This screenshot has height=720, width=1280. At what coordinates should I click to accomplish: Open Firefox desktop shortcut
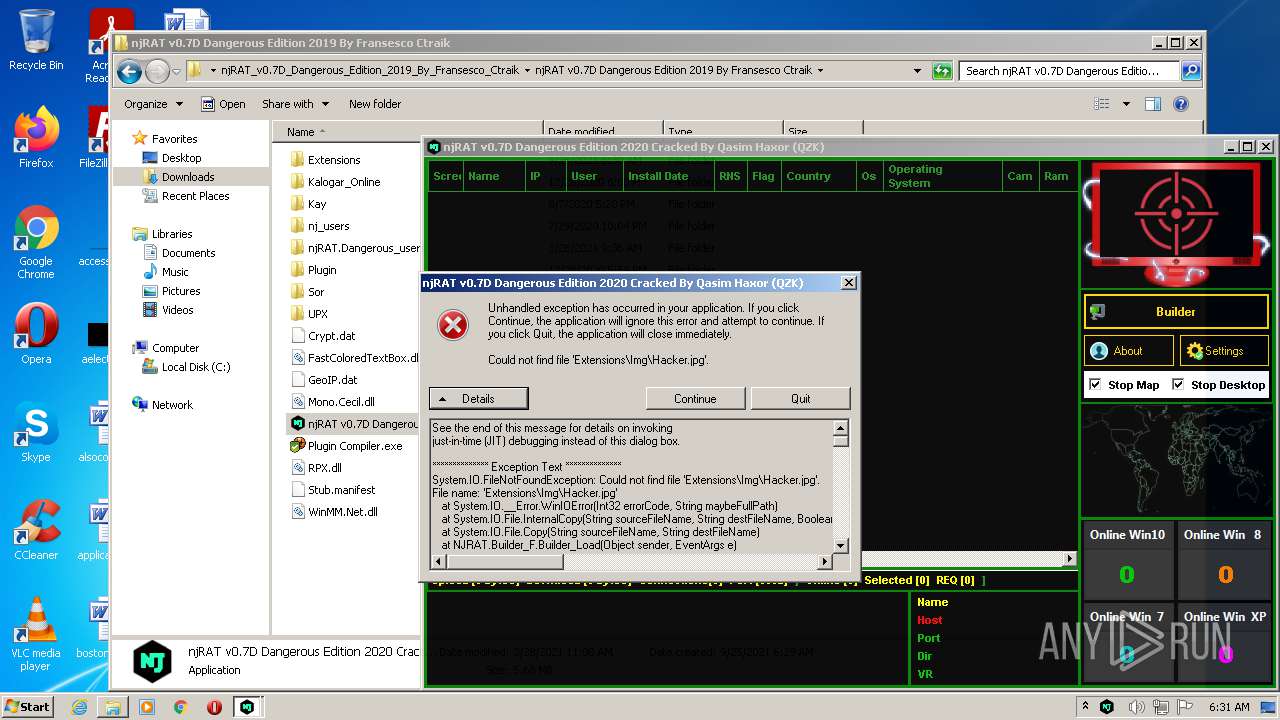point(36,138)
